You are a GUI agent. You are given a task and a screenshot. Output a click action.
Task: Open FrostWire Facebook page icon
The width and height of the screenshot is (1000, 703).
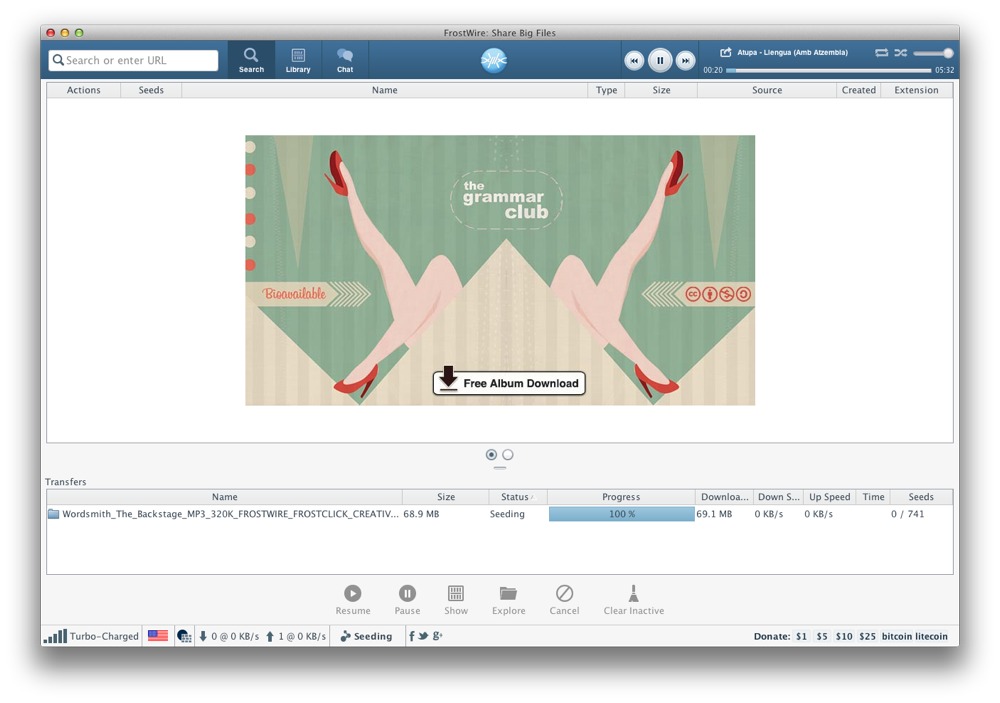[x=411, y=635]
